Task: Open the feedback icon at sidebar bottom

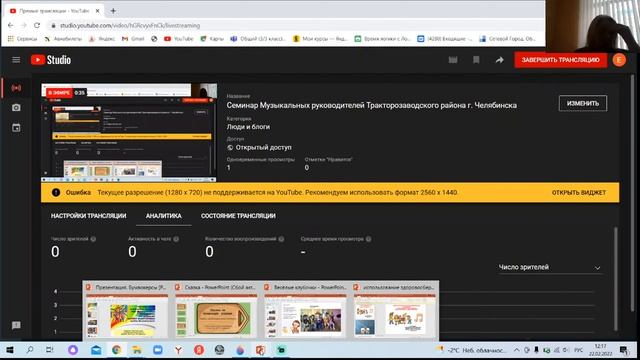Action: (16, 325)
